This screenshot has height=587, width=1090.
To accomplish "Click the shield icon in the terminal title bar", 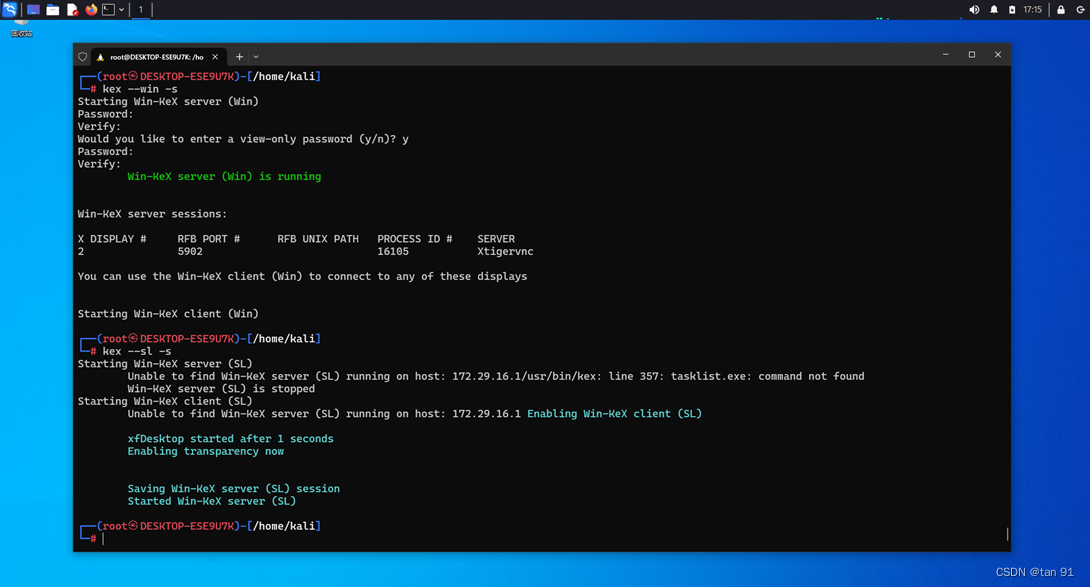I will click(83, 57).
